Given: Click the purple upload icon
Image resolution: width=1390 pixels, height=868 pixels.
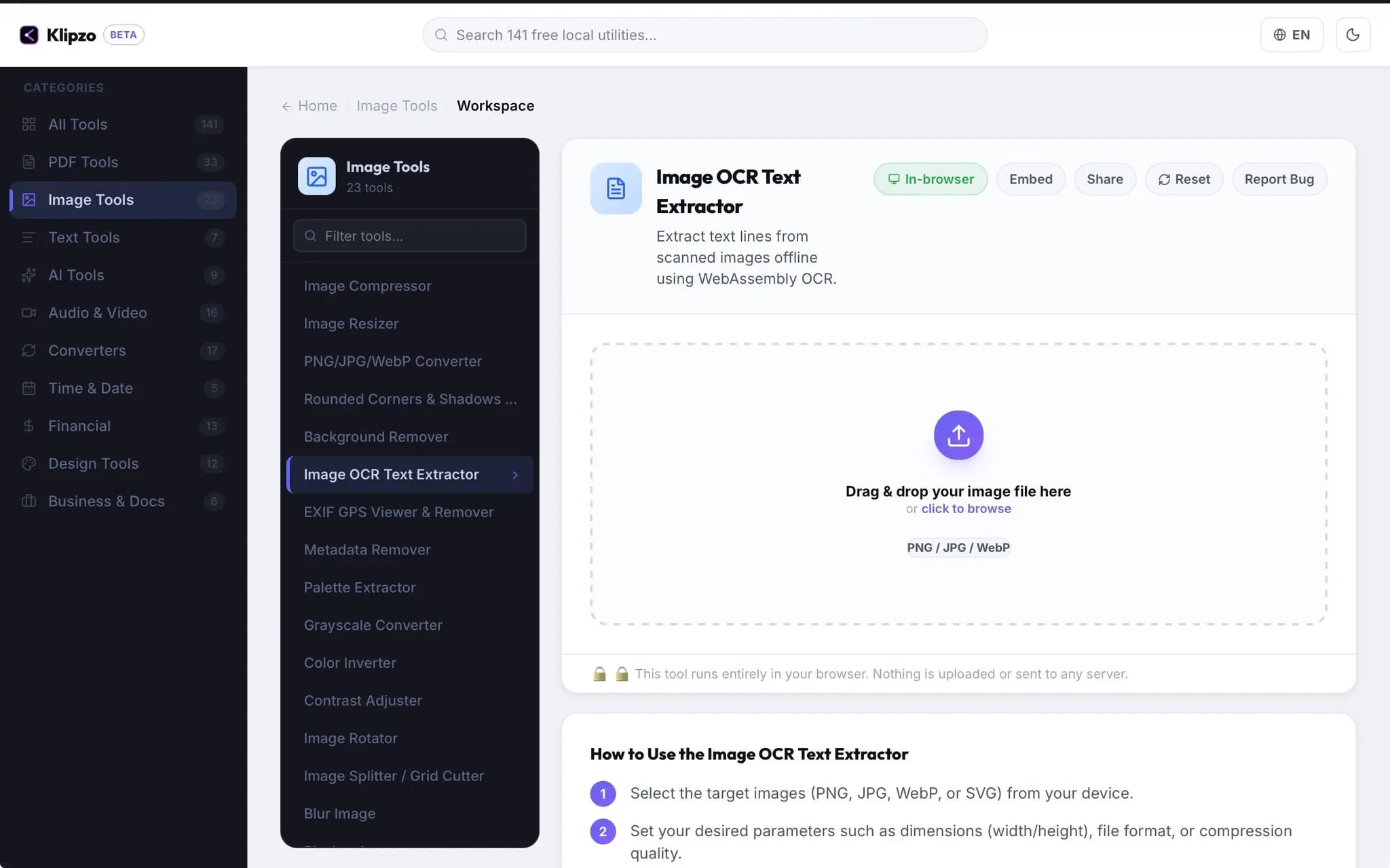Looking at the screenshot, I should [x=958, y=435].
